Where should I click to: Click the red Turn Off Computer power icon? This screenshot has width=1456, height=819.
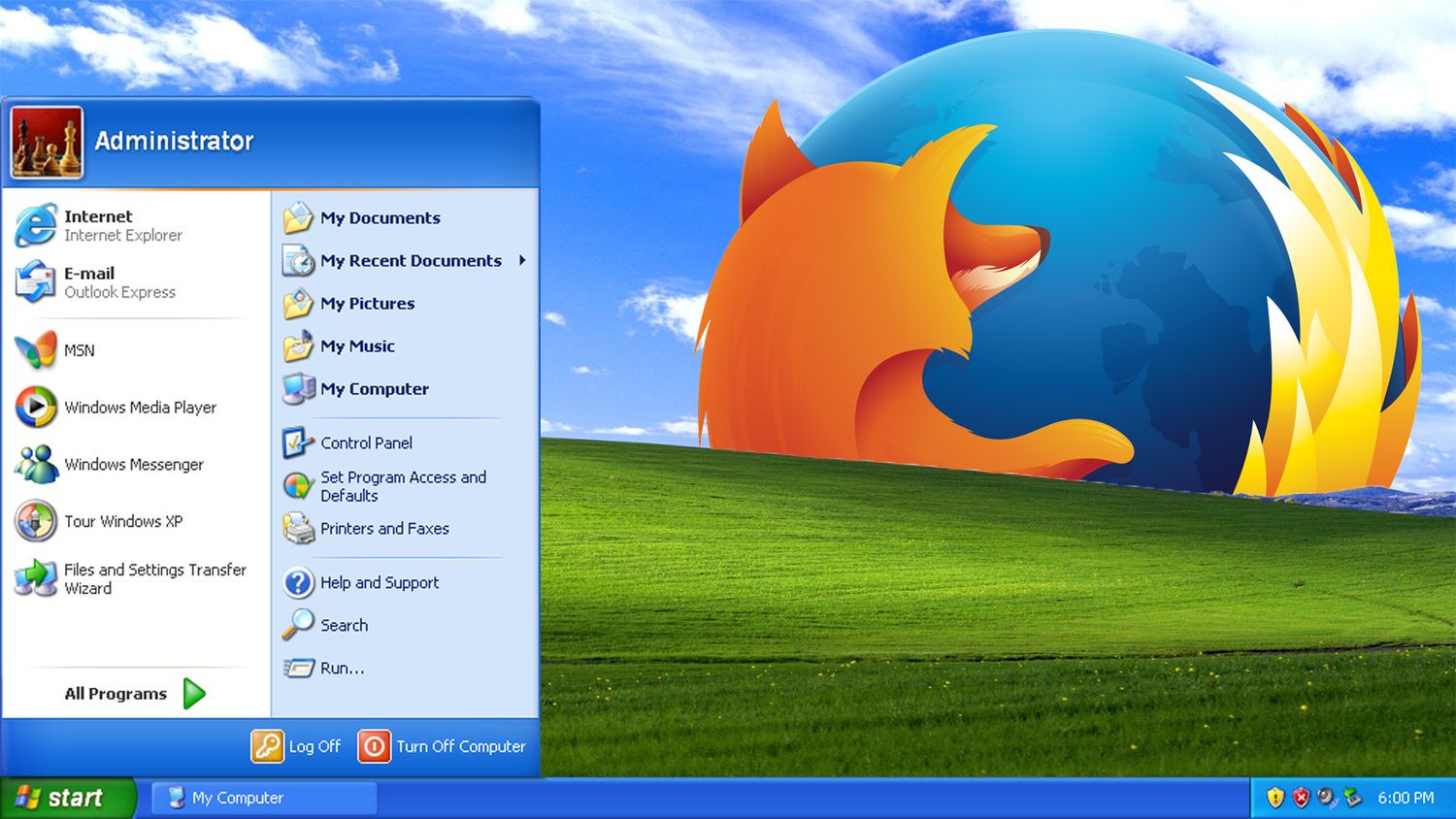coord(374,746)
